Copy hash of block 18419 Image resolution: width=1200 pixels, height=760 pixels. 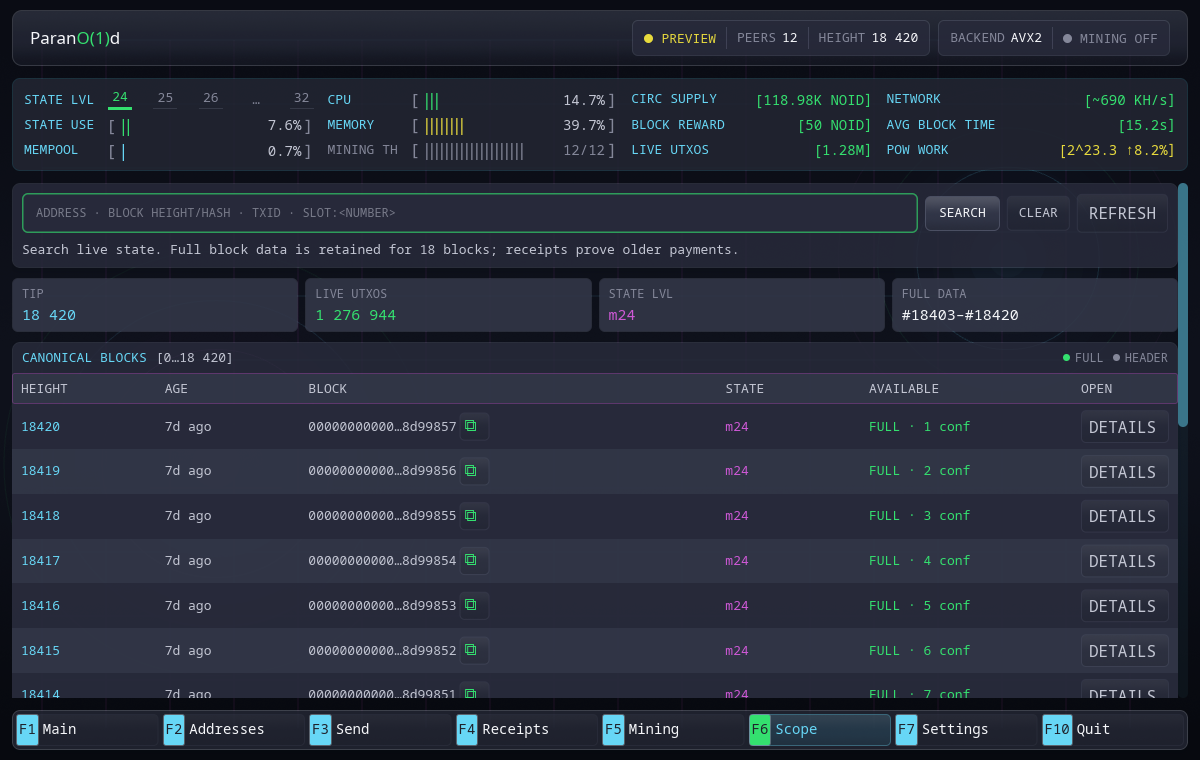click(474, 471)
